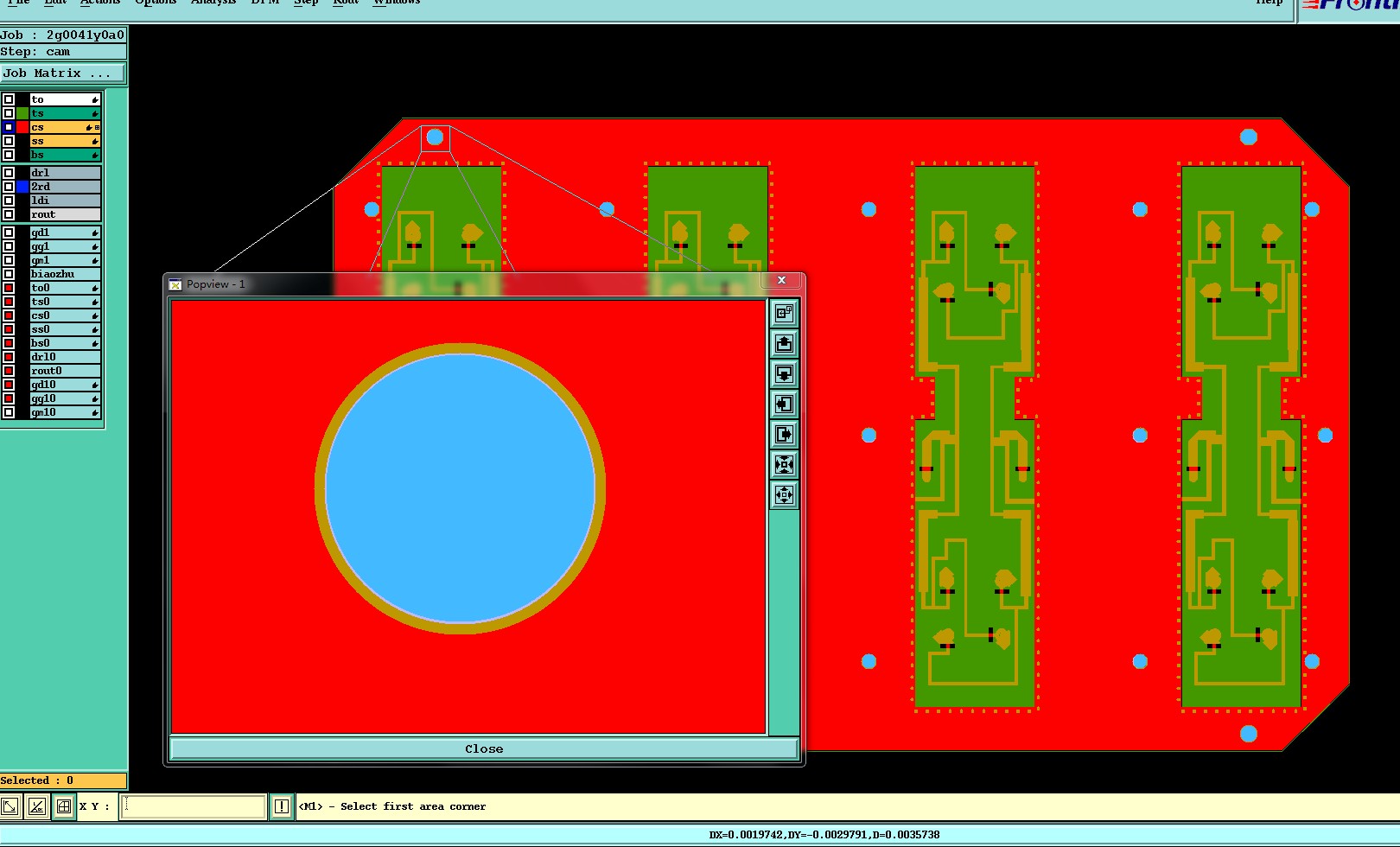Viewport: 1400px width, 847px height.
Task: Select the 'biaozhu' layer name
Action: point(66,274)
